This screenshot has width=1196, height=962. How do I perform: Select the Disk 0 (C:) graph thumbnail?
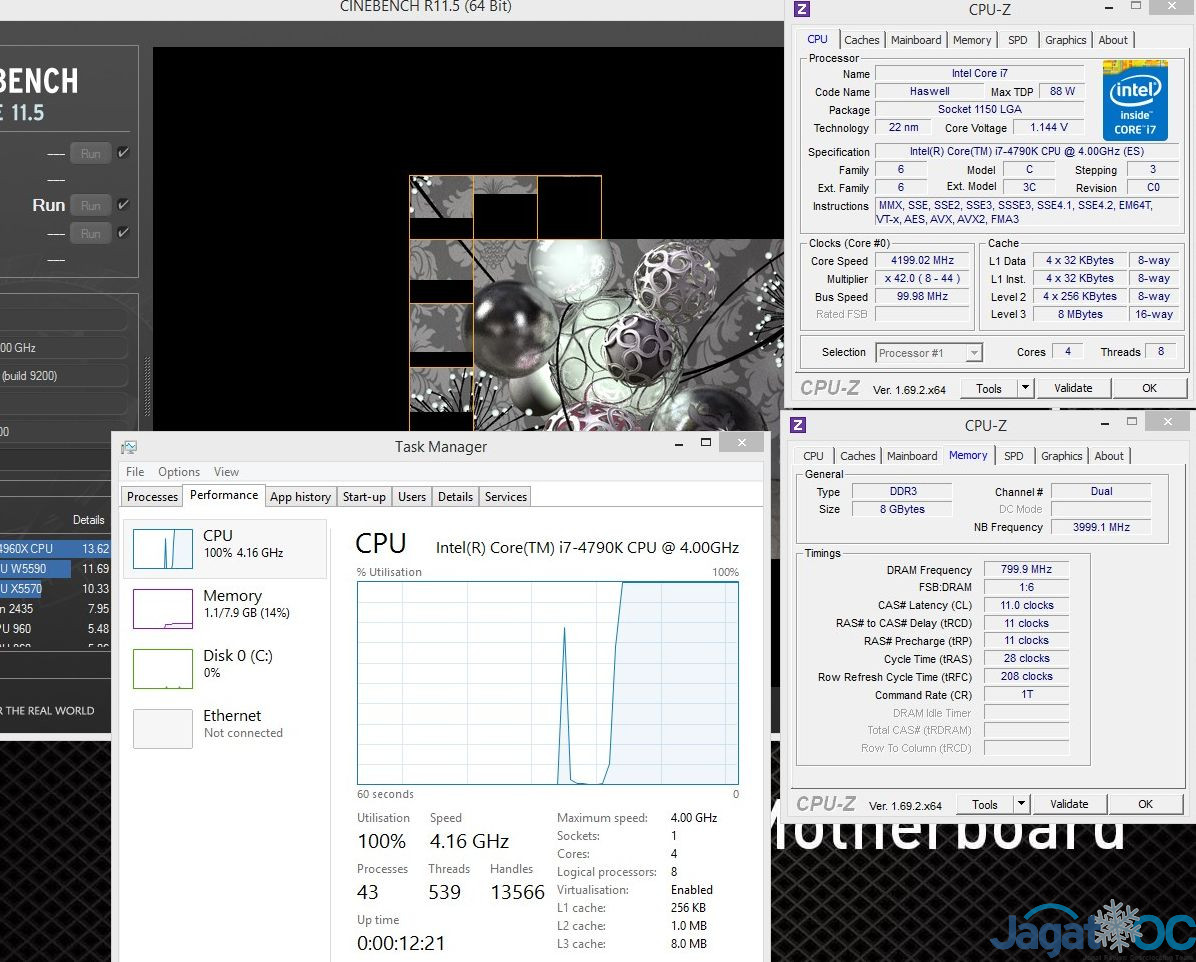163,669
